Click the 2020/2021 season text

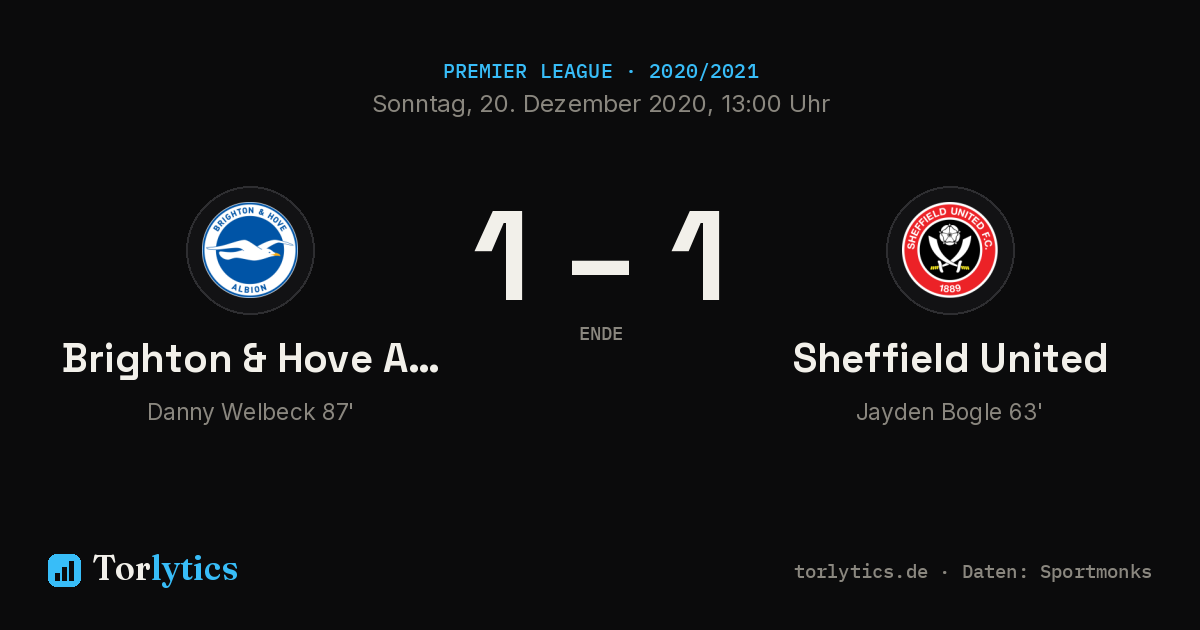(703, 72)
